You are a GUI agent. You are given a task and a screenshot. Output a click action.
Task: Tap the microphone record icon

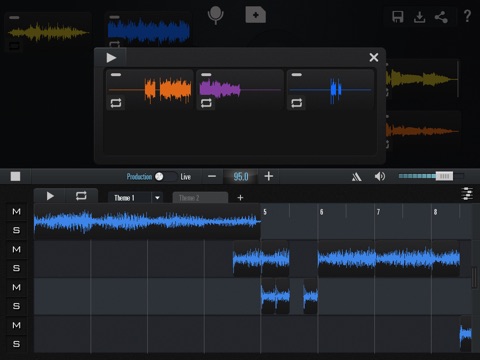point(215,15)
